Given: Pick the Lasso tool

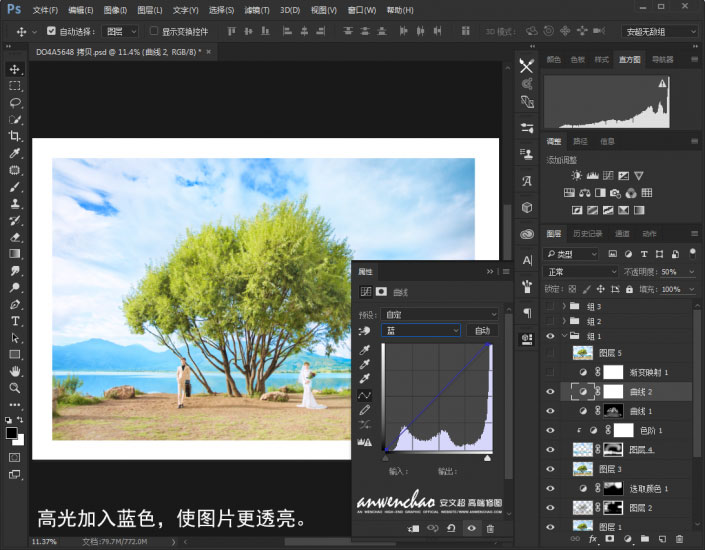Looking at the screenshot, I should pyautogui.click(x=14, y=103).
